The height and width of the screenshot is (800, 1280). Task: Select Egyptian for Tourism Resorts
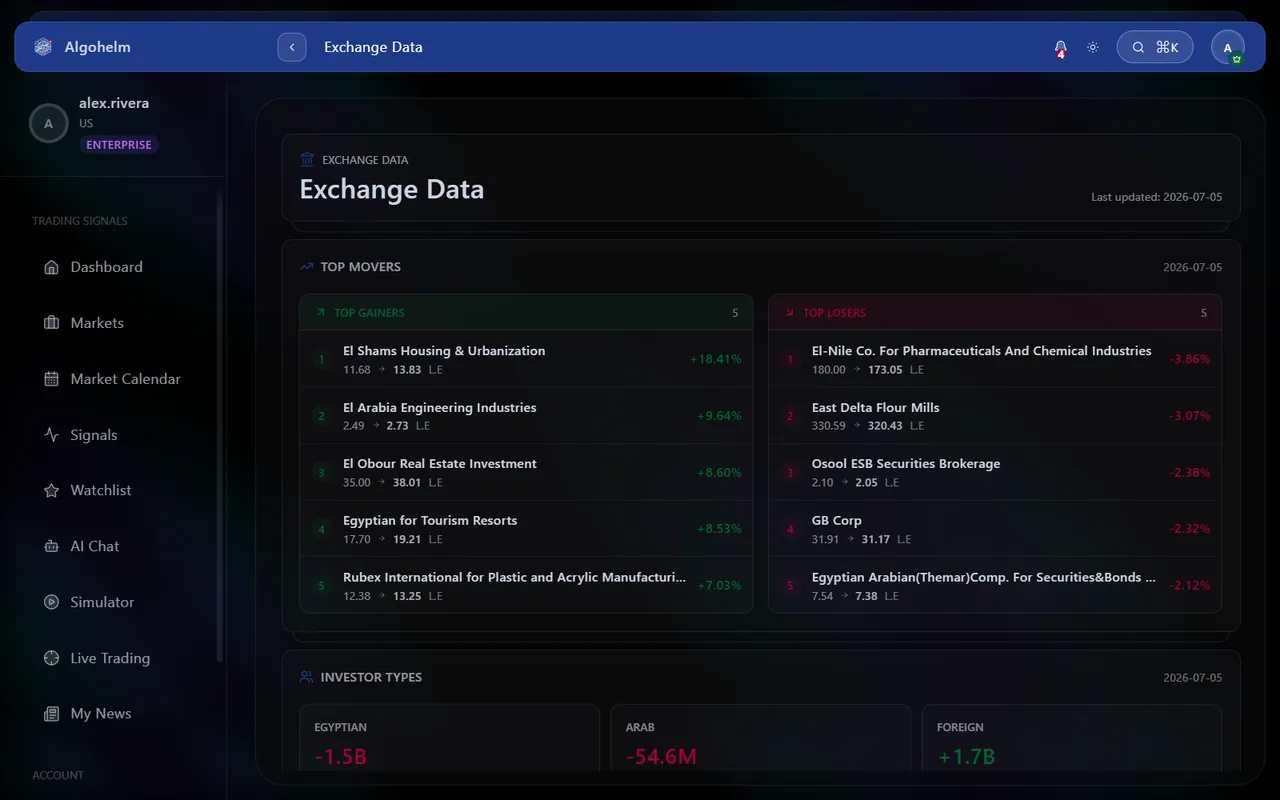[526, 529]
